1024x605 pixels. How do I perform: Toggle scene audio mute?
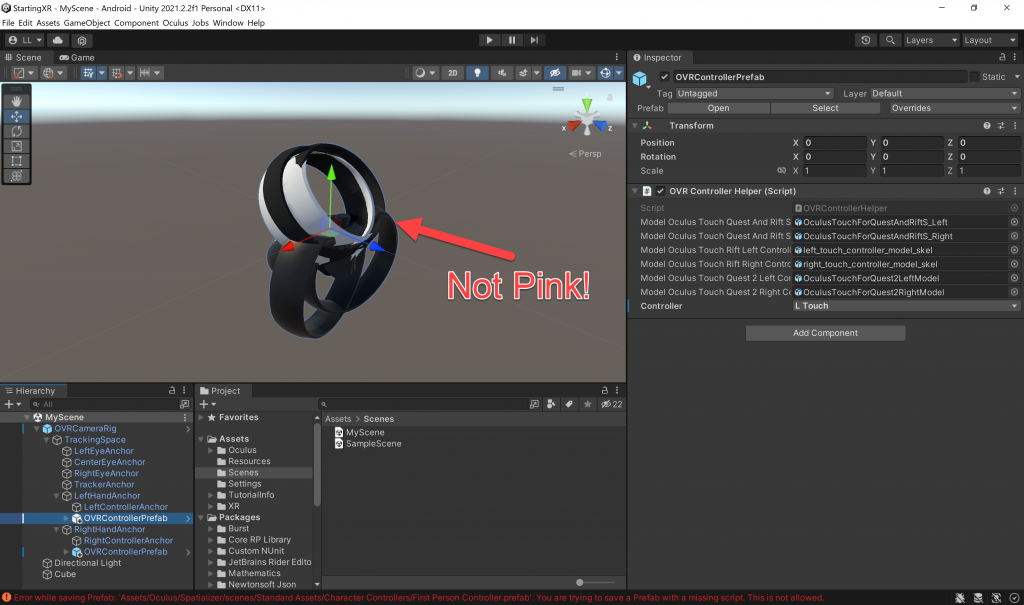pos(502,73)
